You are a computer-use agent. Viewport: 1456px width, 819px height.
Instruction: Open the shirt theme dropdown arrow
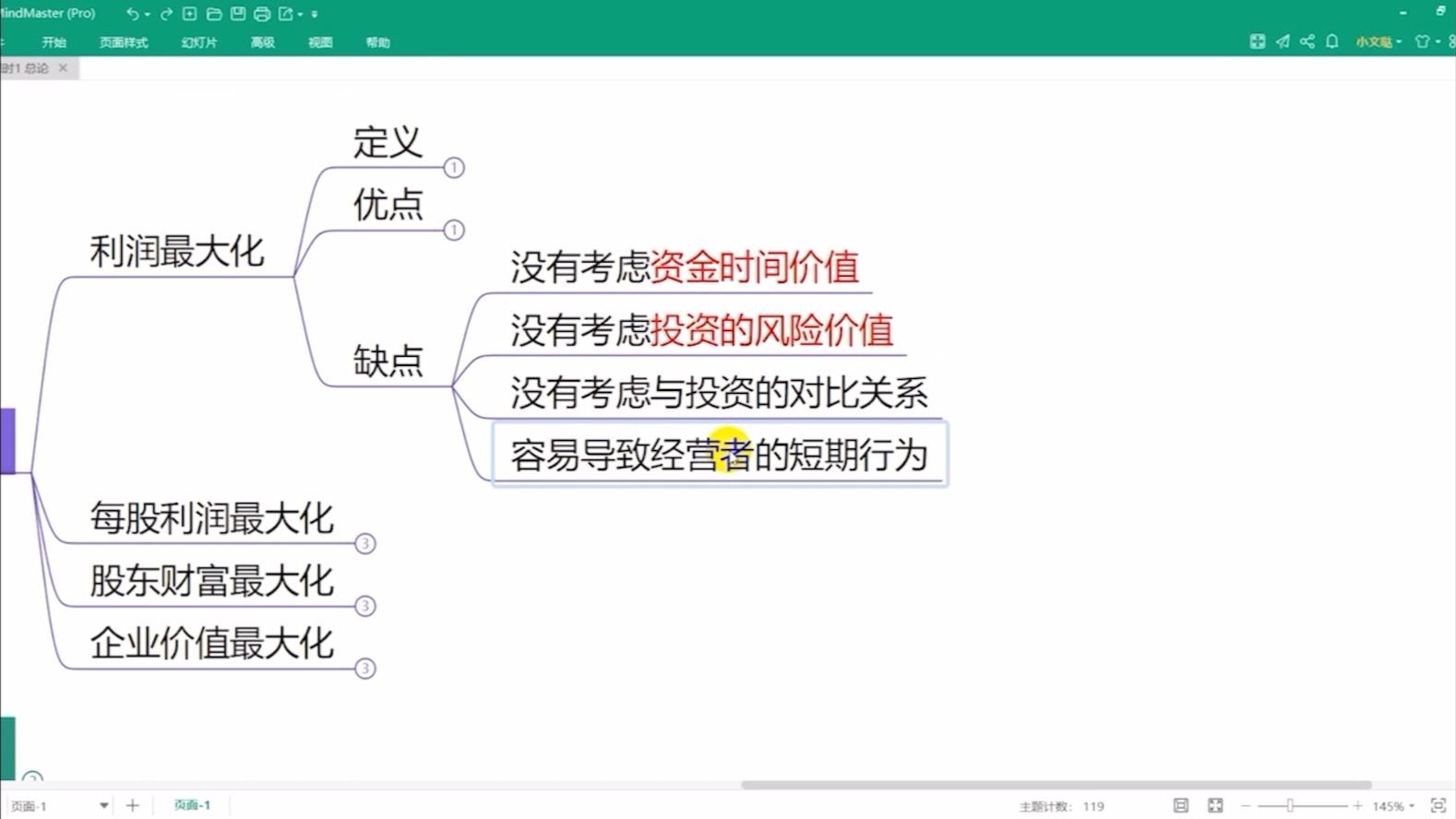click(1438, 42)
